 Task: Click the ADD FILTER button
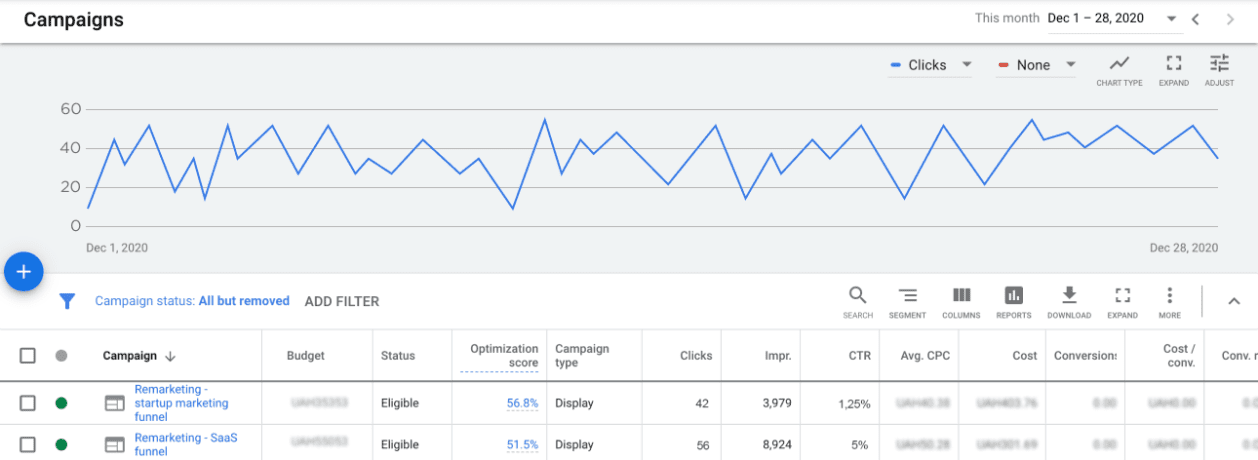(x=342, y=301)
